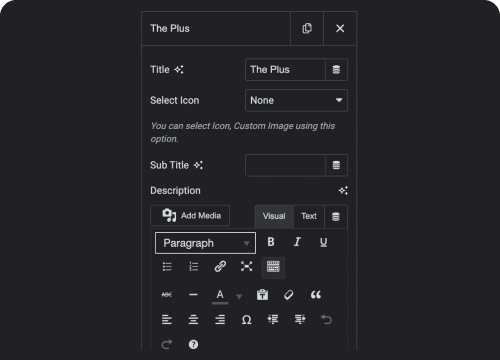
Task: Click AI sparkle icon next to Description
Action: 343,191
